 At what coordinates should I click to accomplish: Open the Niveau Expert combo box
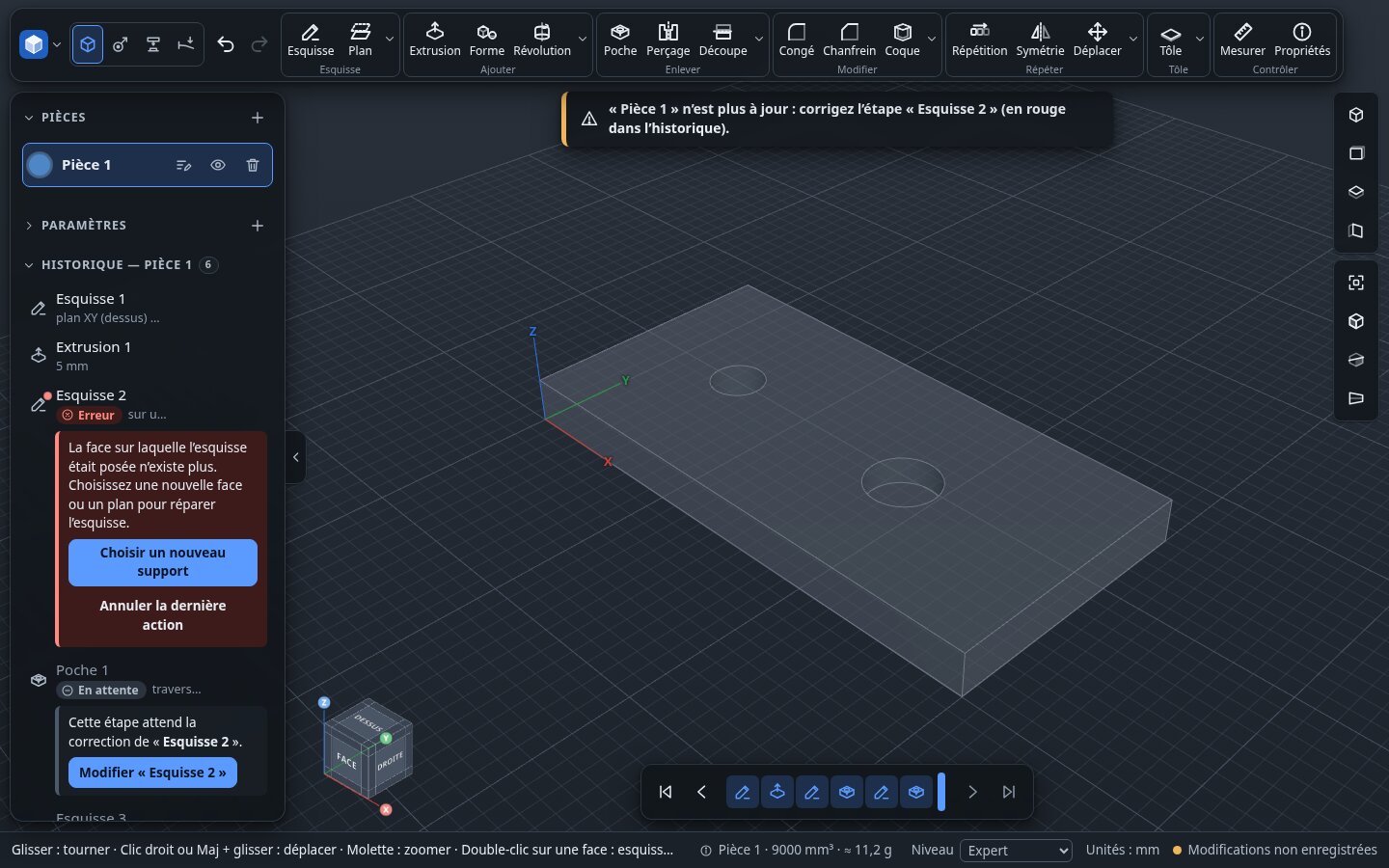click(1016, 851)
